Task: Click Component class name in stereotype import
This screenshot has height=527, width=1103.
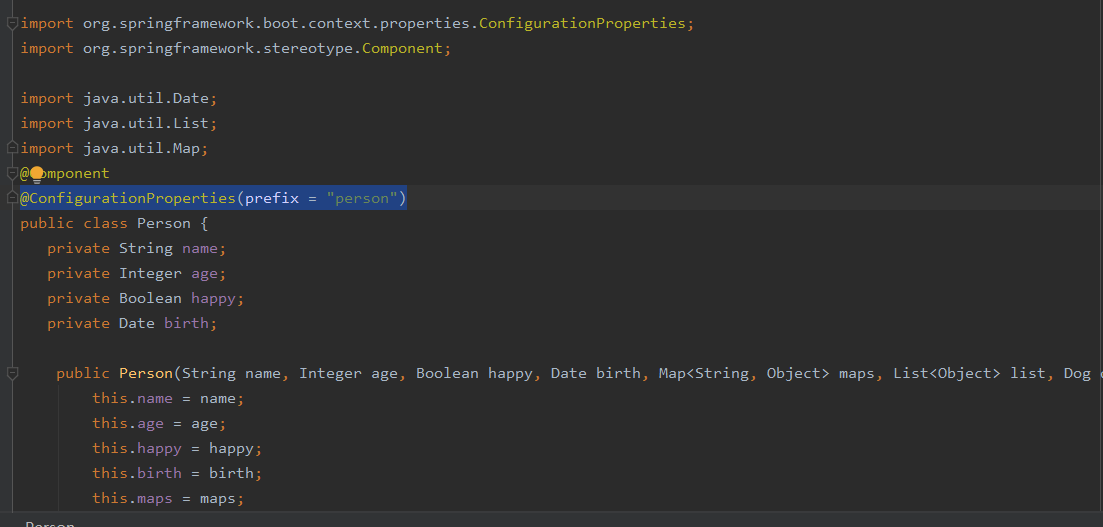Action: tap(404, 48)
